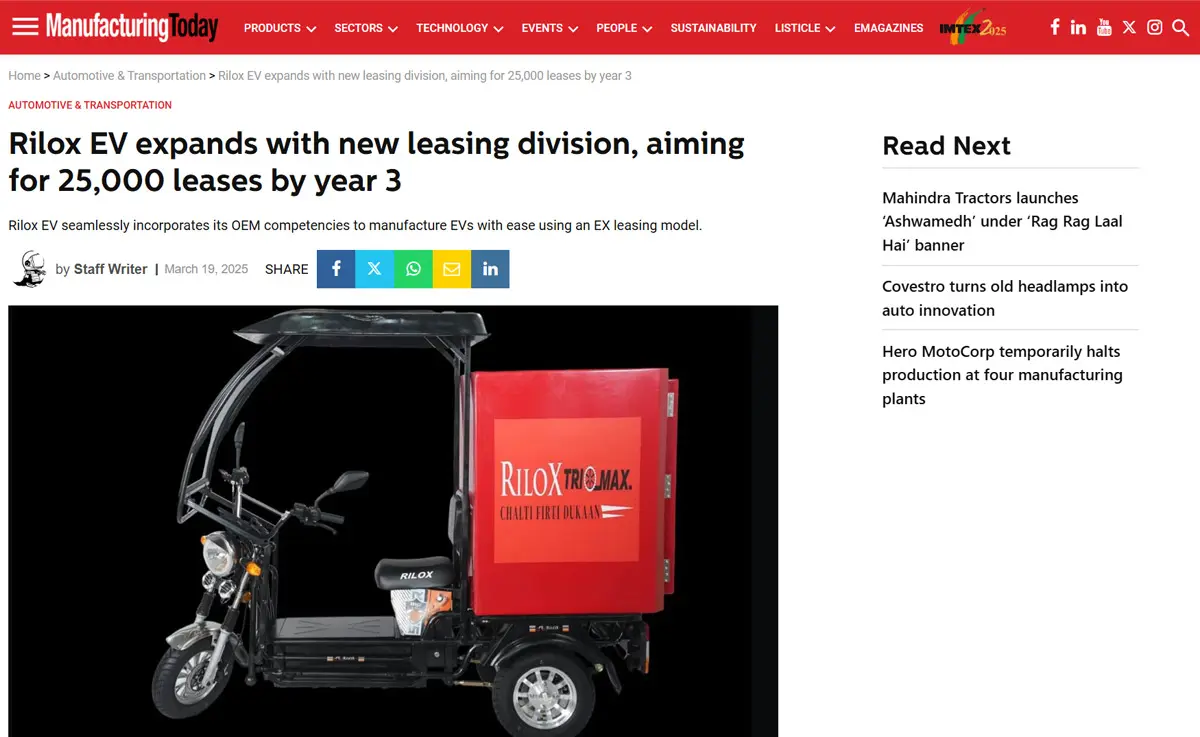Click the Rilox EV three-wheeler image
This screenshot has height=737, width=1200.
click(393, 521)
